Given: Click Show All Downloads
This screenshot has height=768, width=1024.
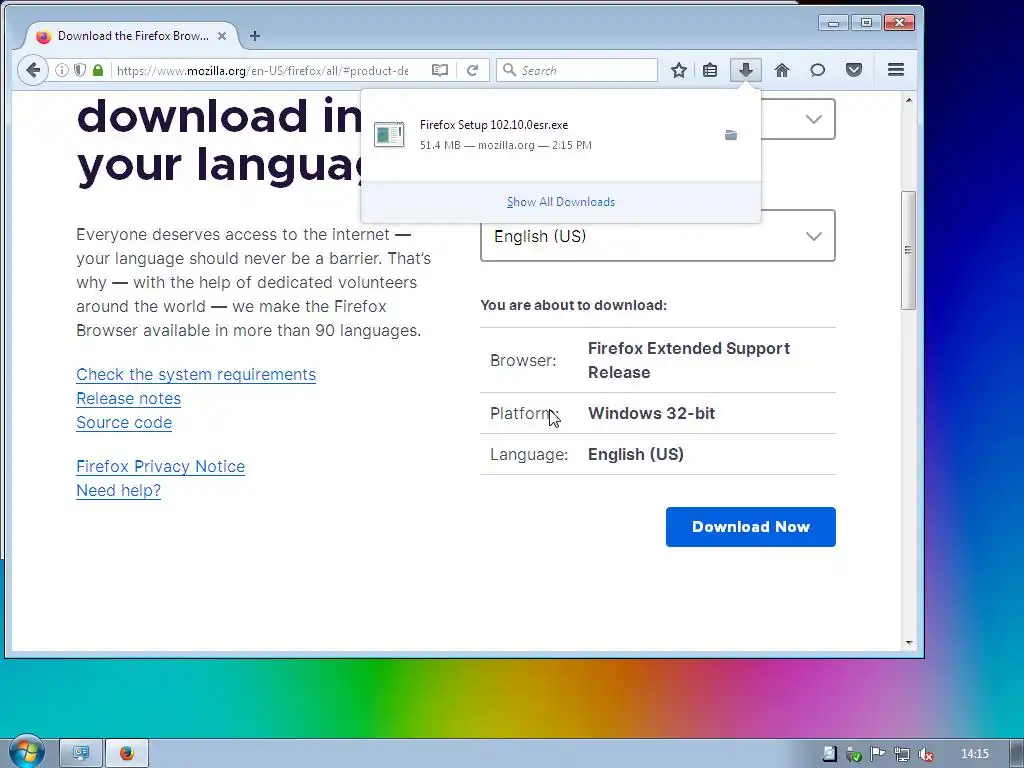Looking at the screenshot, I should pos(560,202).
